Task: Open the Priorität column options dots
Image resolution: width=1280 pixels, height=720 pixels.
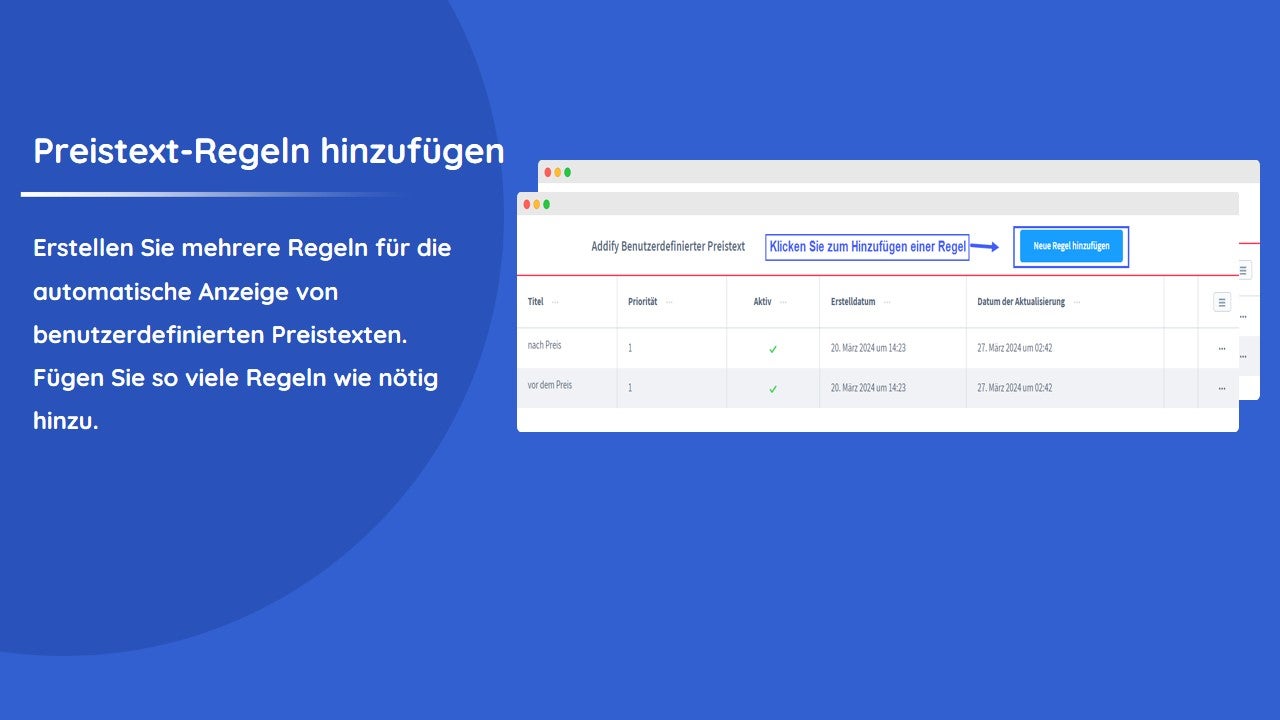Action: click(x=669, y=302)
